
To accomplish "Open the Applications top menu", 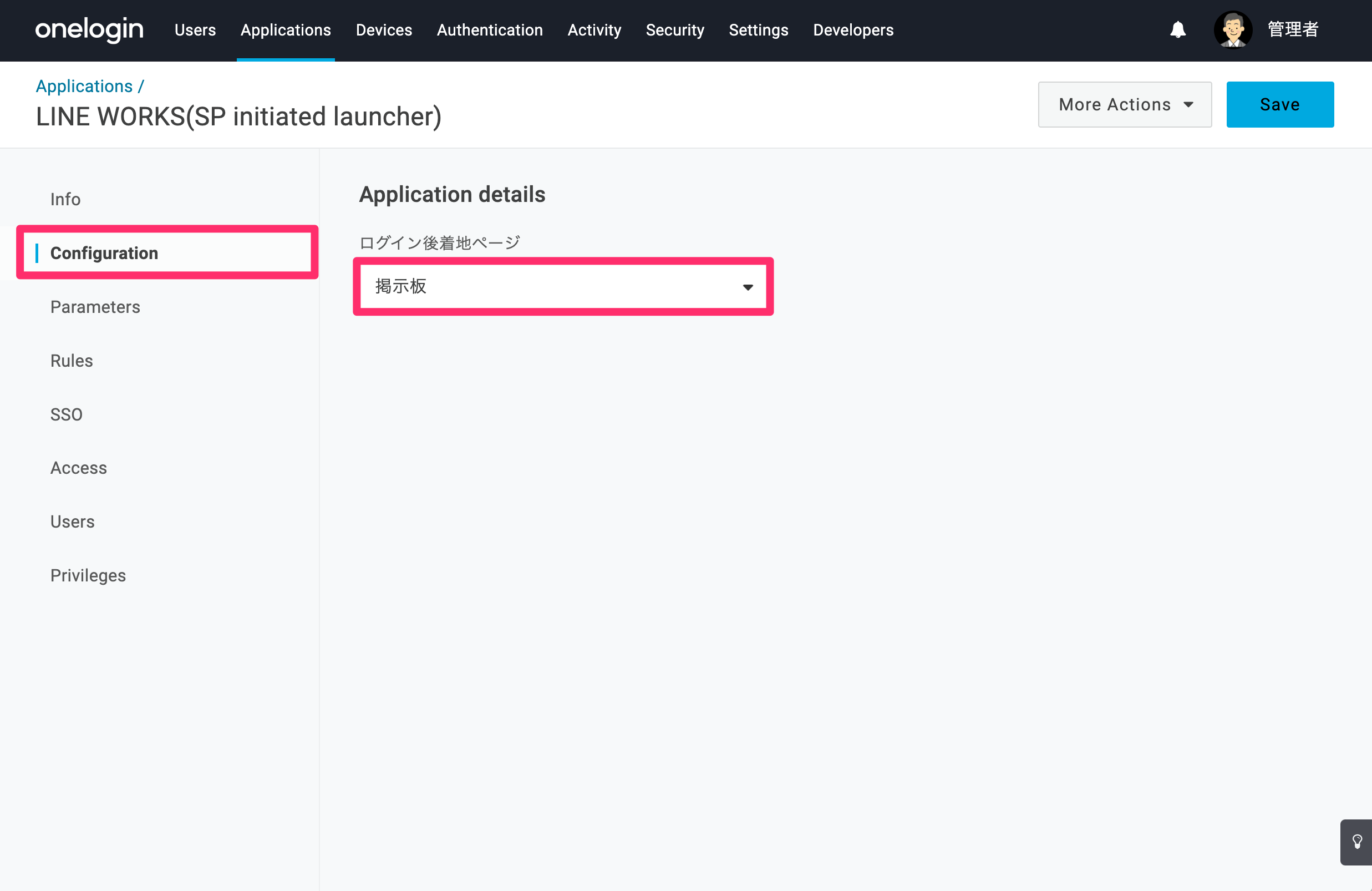I will (x=286, y=30).
